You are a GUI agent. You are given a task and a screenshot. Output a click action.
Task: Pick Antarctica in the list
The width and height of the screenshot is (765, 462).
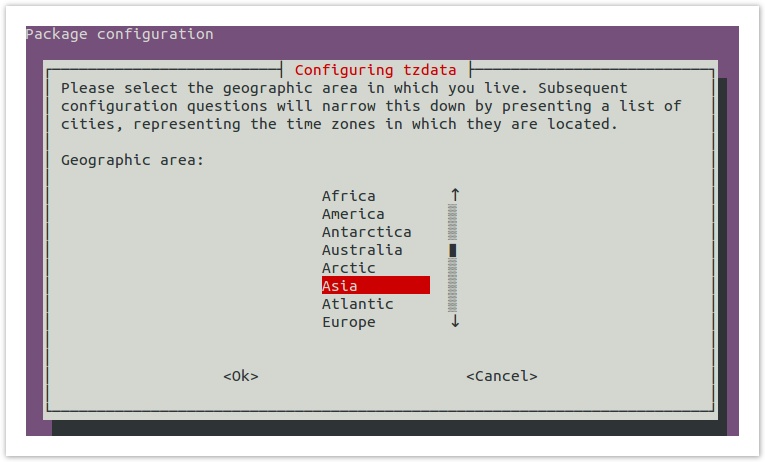click(x=366, y=232)
